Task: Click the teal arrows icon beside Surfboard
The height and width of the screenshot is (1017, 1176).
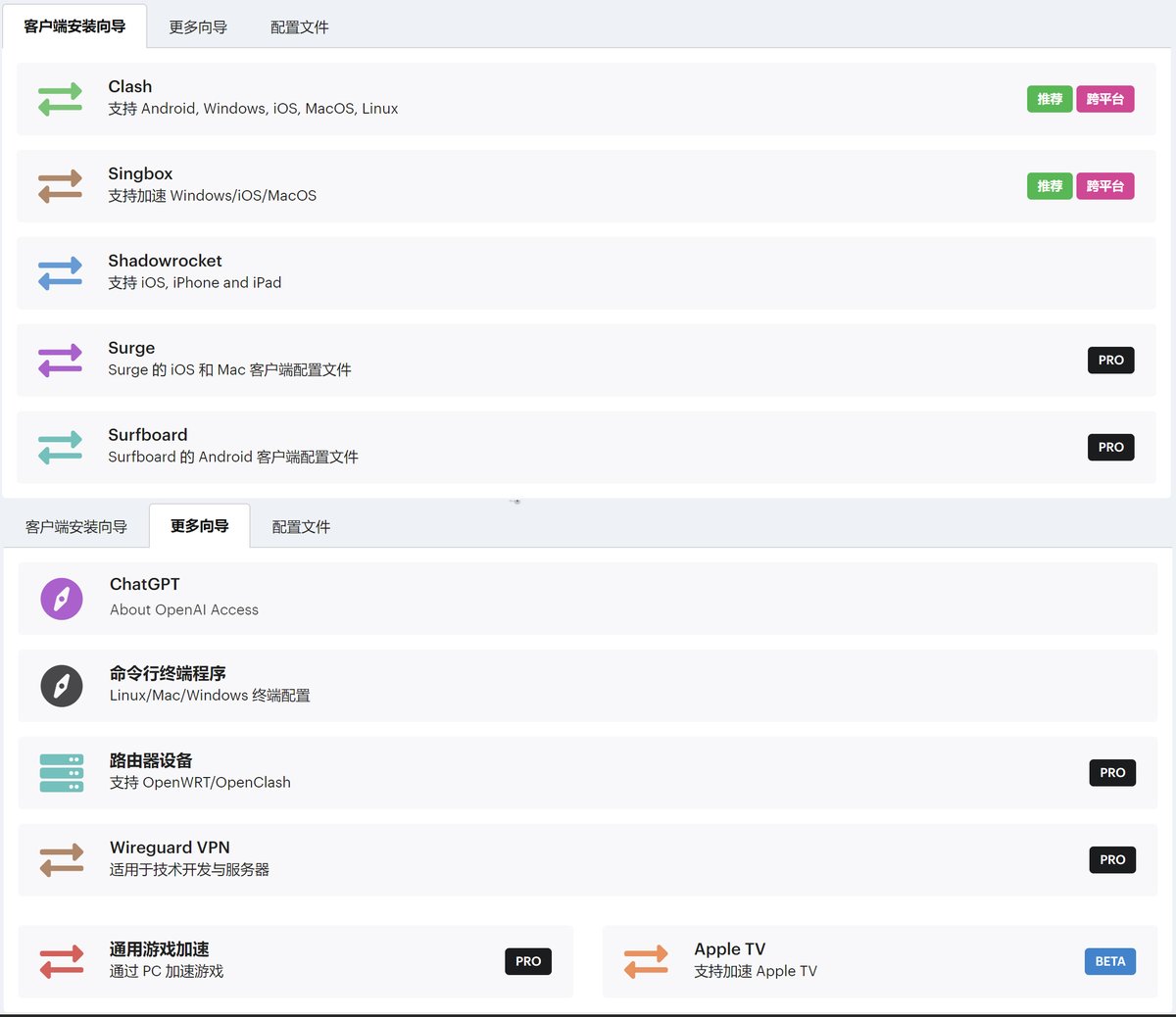Action: [x=60, y=448]
